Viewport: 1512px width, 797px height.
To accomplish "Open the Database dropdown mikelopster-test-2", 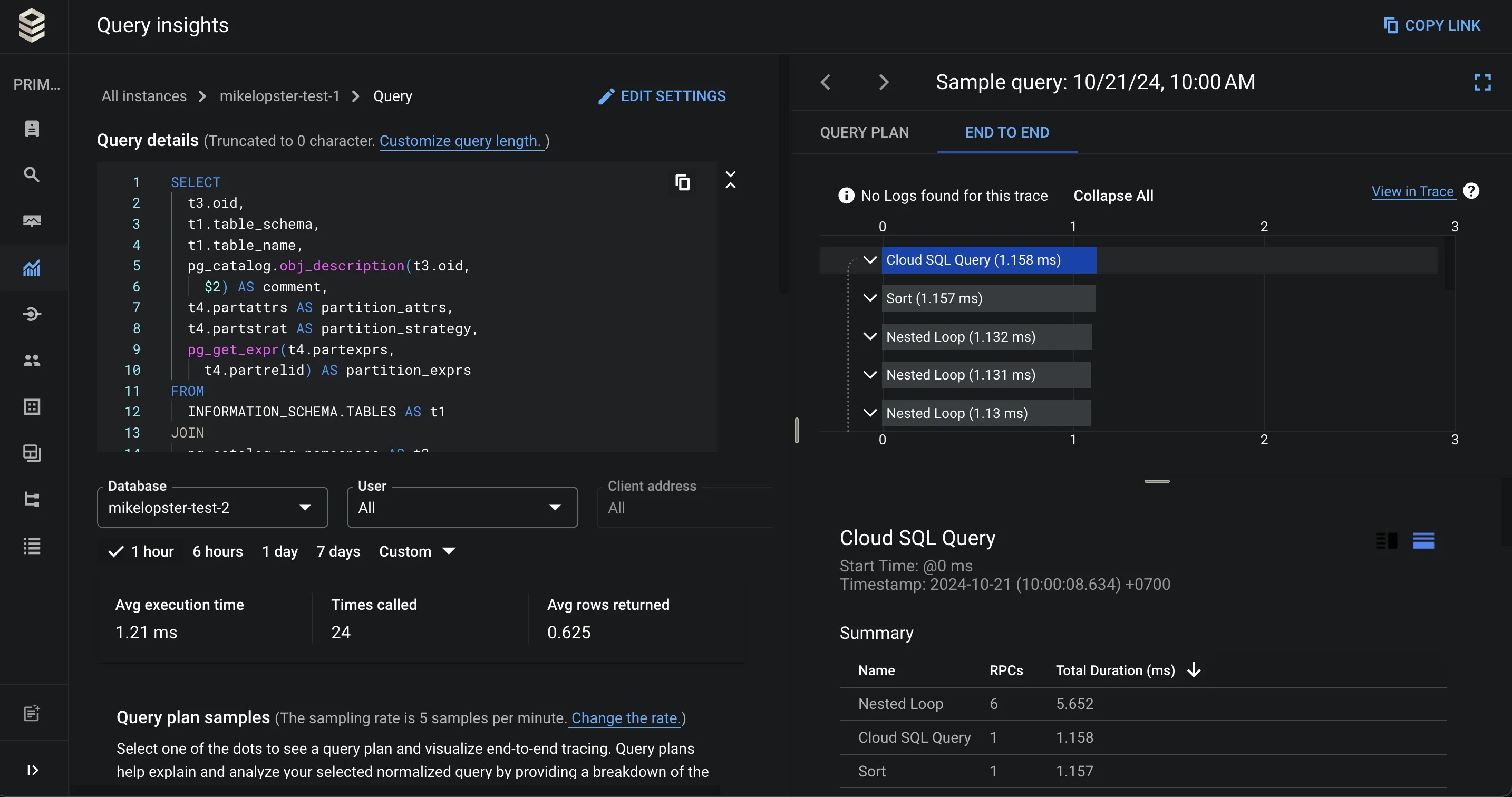I will [x=212, y=507].
